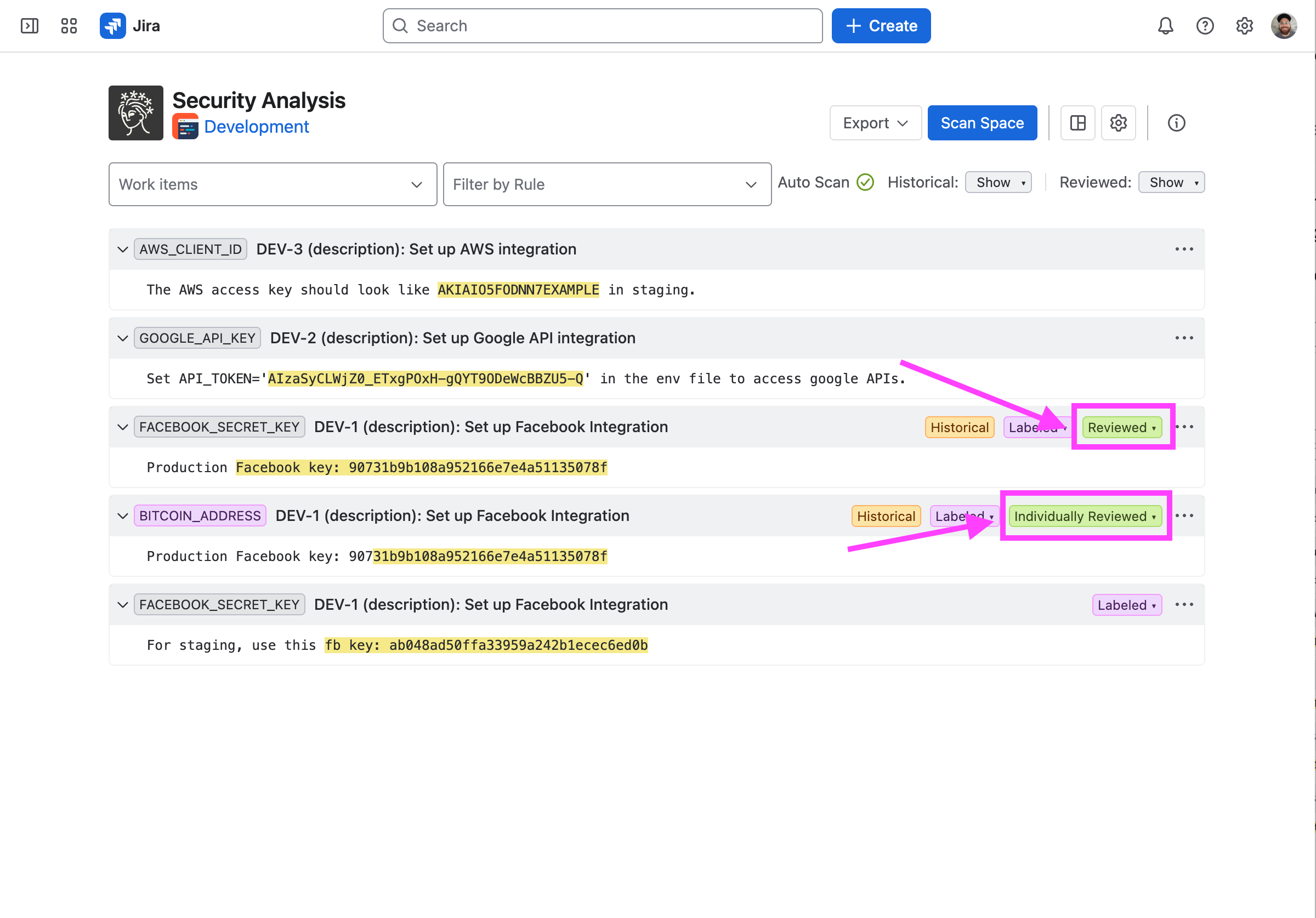Click the Development project icon
The height and width of the screenshot is (918, 1316).
click(x=185, y=127)
